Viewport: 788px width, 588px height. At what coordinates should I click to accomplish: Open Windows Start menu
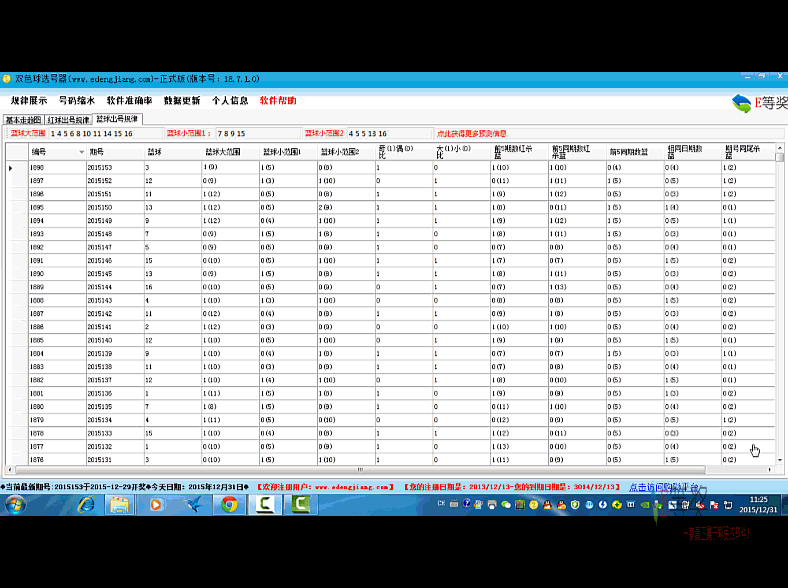[x=14, y=504]
